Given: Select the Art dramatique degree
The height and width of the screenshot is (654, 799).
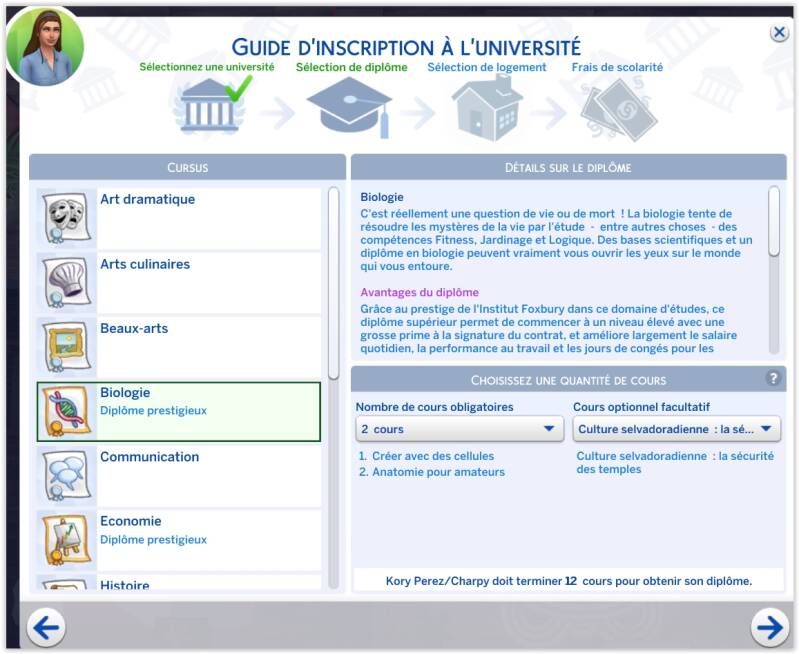Looking at the screenshot, I should click(x=179, y=218).
